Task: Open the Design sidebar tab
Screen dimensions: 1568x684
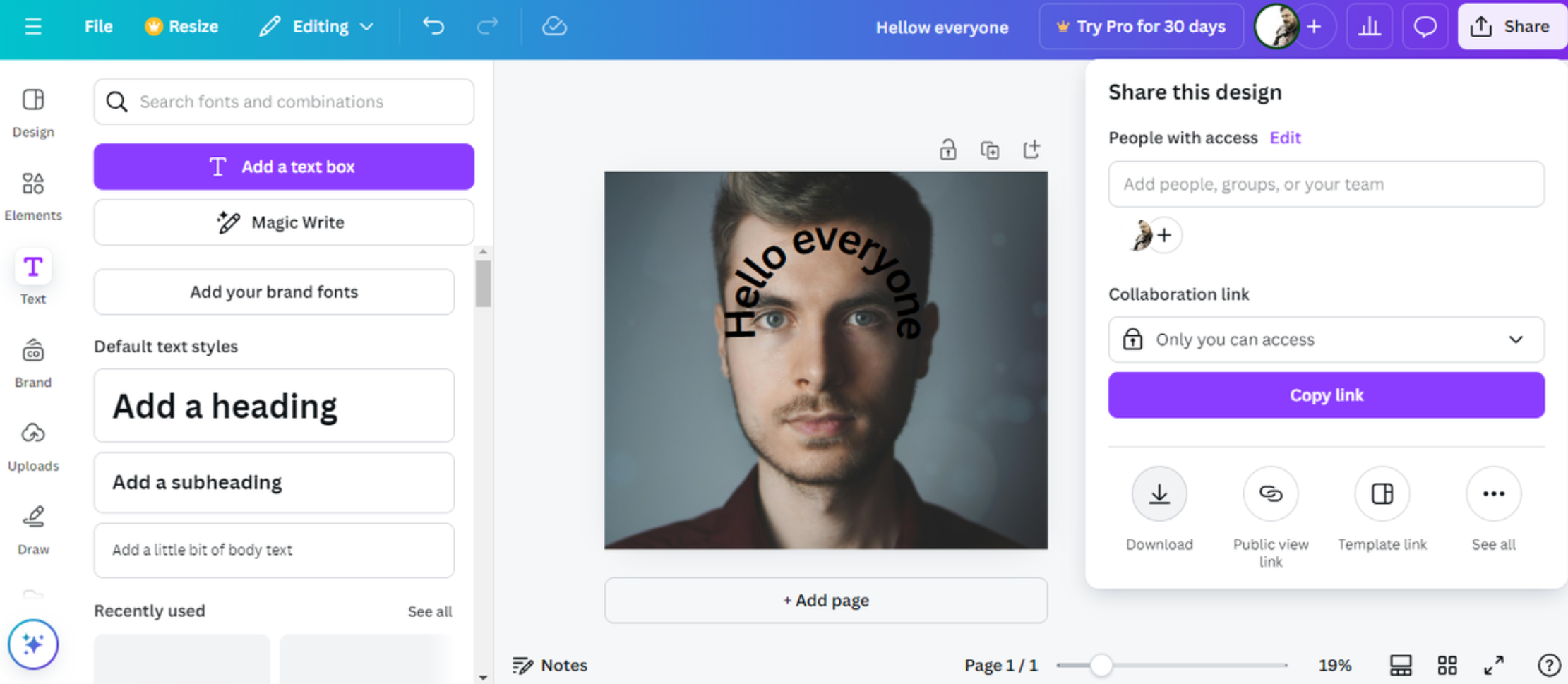Action: 33,113
